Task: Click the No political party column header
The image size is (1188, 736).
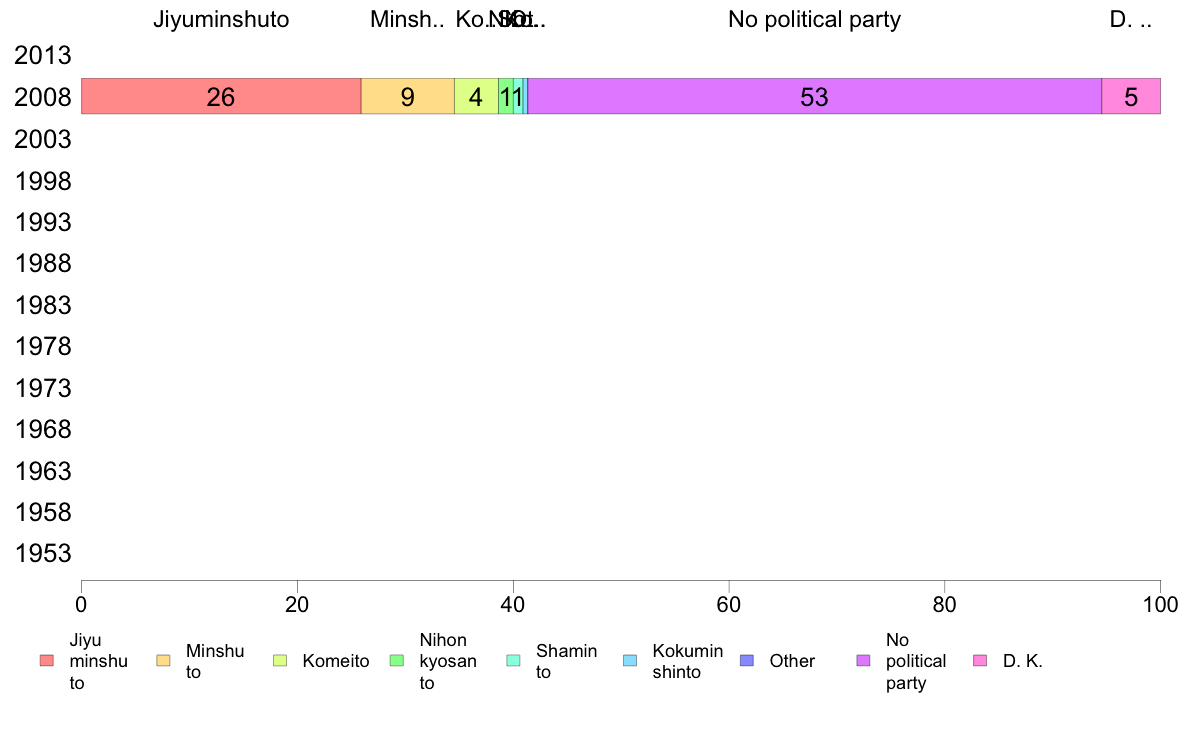Action: (x=814, y=20)
